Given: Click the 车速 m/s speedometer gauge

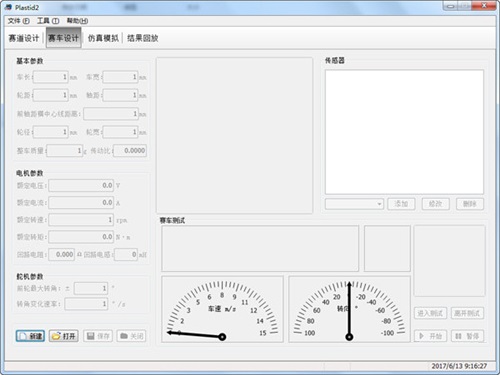Looking at the screenshot, I should pyautogui.click(x=222, y=309).
